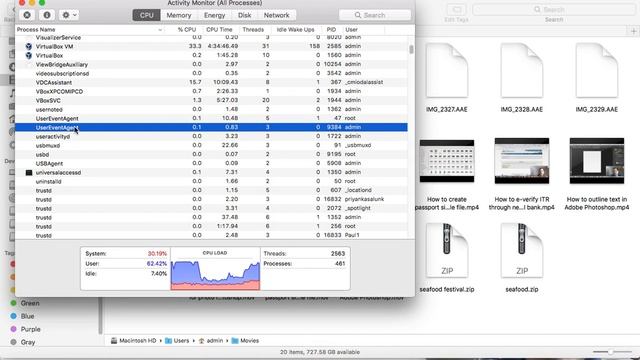The width and height of the screenshot is (640, 360).
Task: Select the videosubscriptionsd process
Action: [x=211, y=73]
